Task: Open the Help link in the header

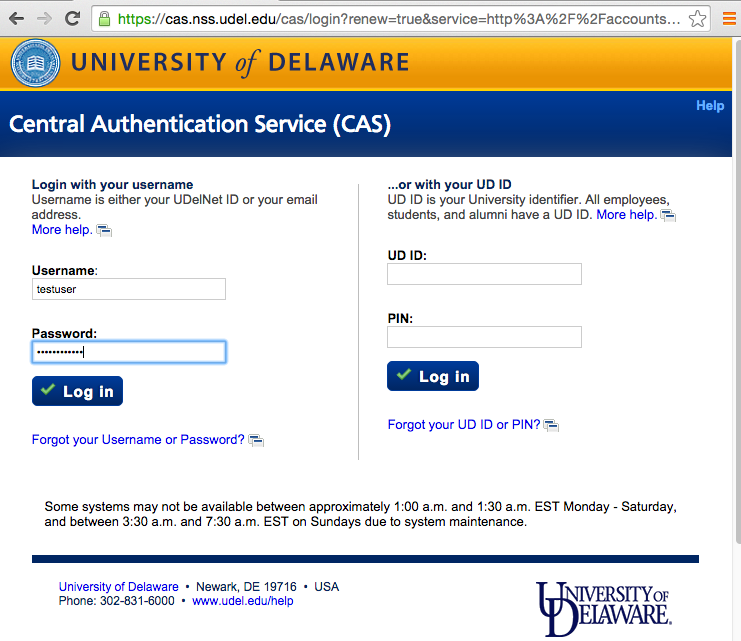Action: point(710,106)
